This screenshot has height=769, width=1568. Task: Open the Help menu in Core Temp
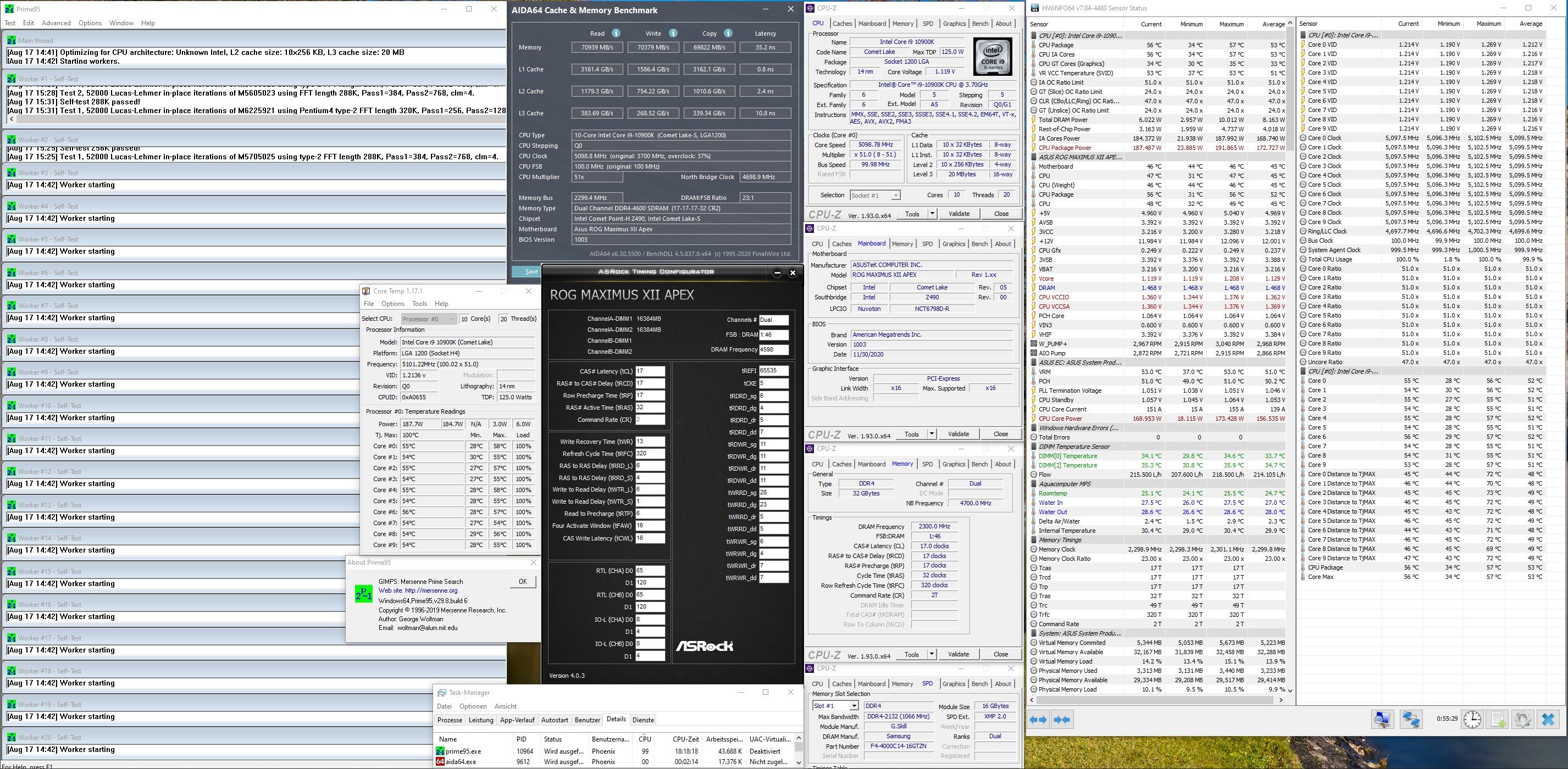pyautogui.click(x=441, y=304)
